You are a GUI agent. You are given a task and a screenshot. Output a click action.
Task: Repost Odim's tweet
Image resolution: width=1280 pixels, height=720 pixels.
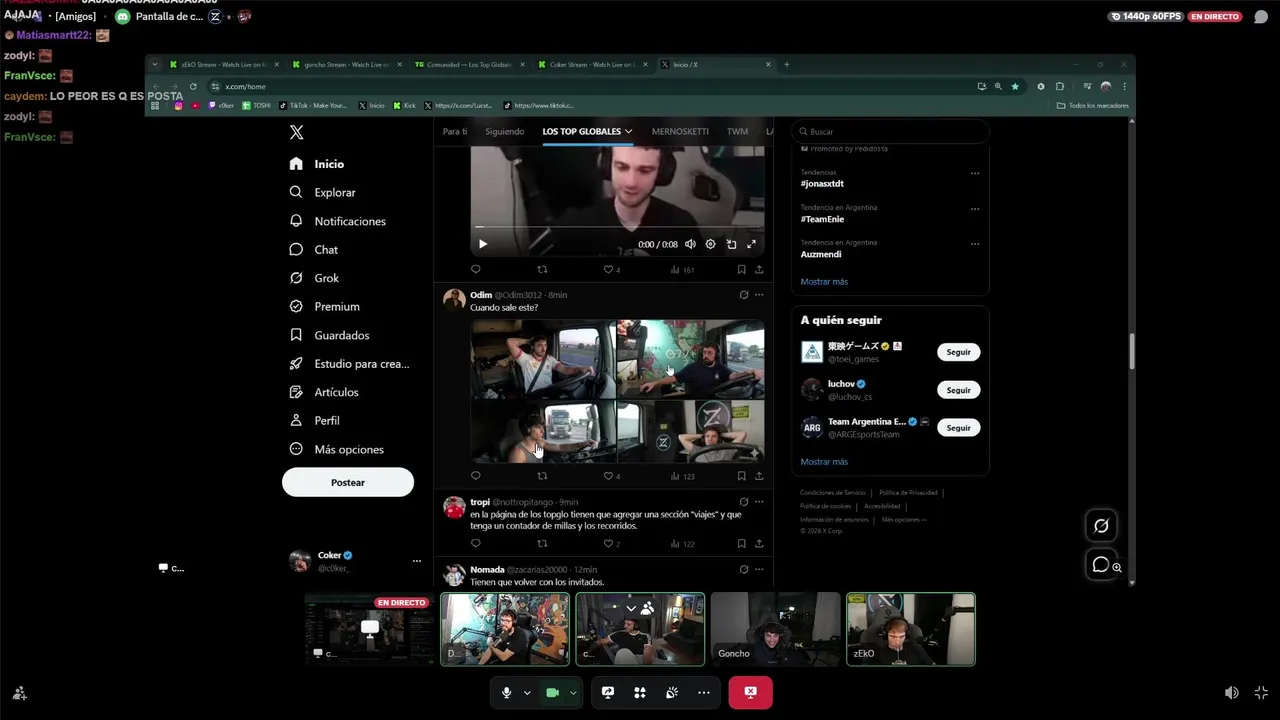point(542,476)
